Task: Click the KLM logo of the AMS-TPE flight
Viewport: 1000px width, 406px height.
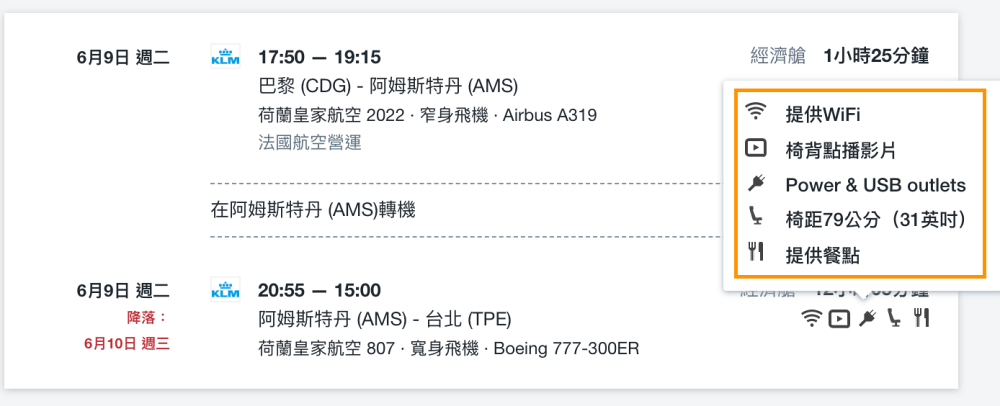Action: pyautogui.click(x=225, y=290)
